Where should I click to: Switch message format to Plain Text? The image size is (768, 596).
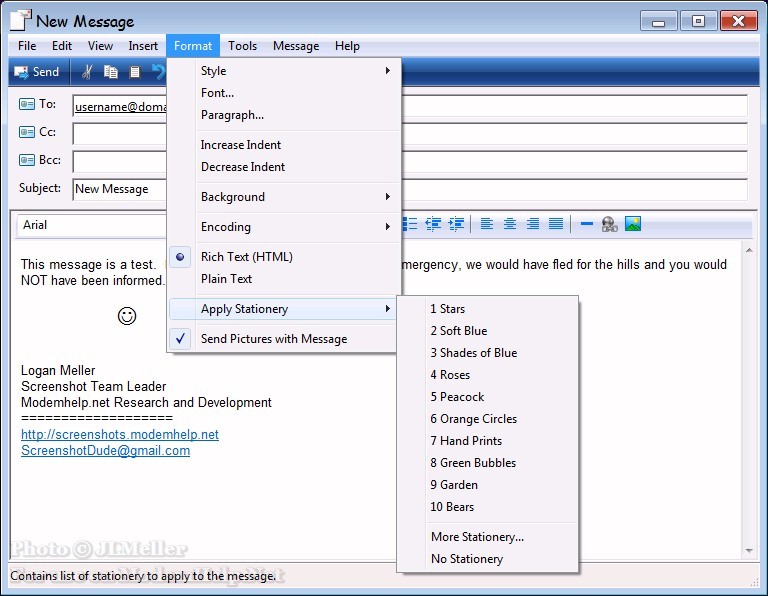tap(226, 279)
